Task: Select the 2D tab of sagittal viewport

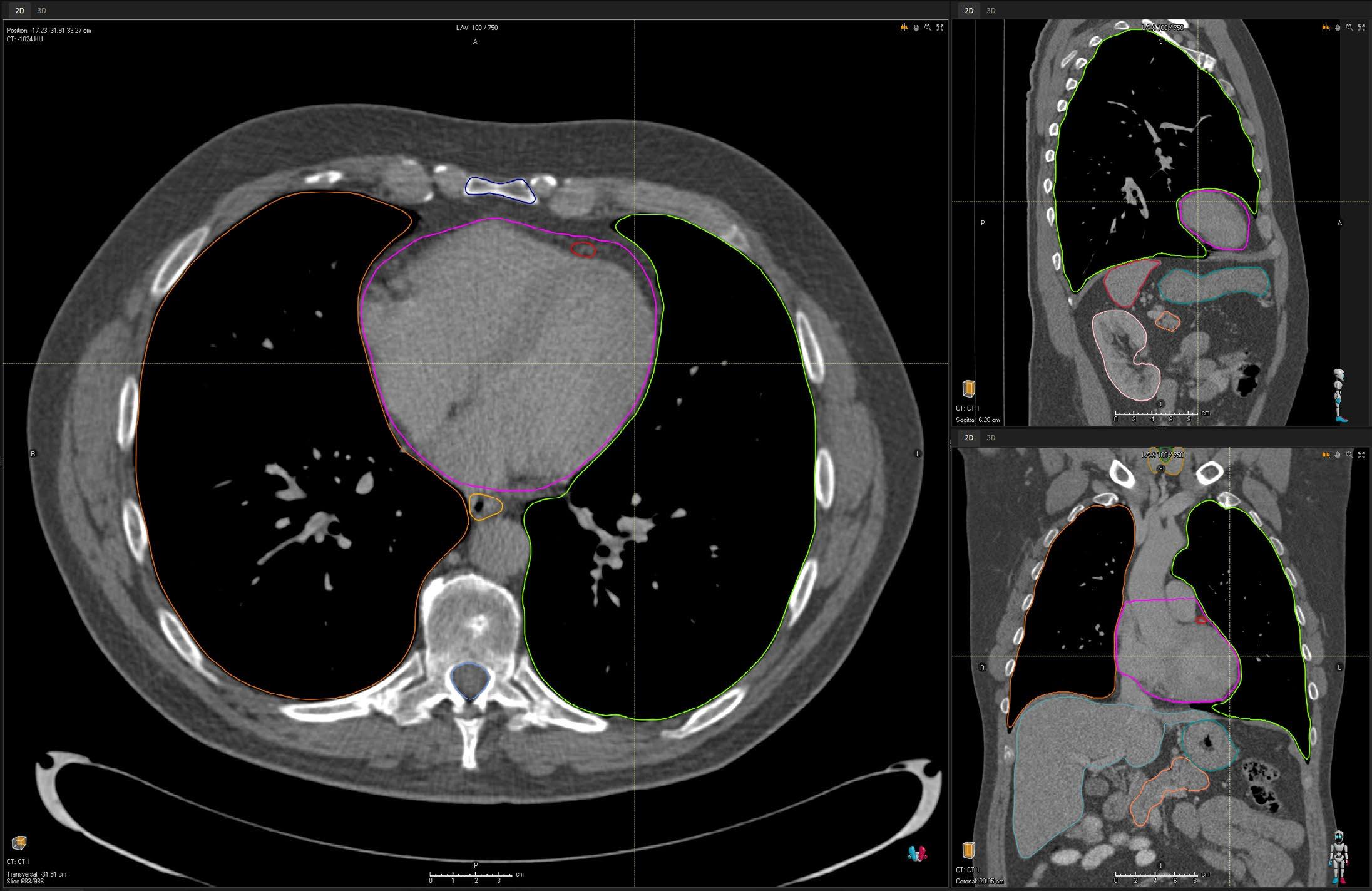Action: [969, 11]
